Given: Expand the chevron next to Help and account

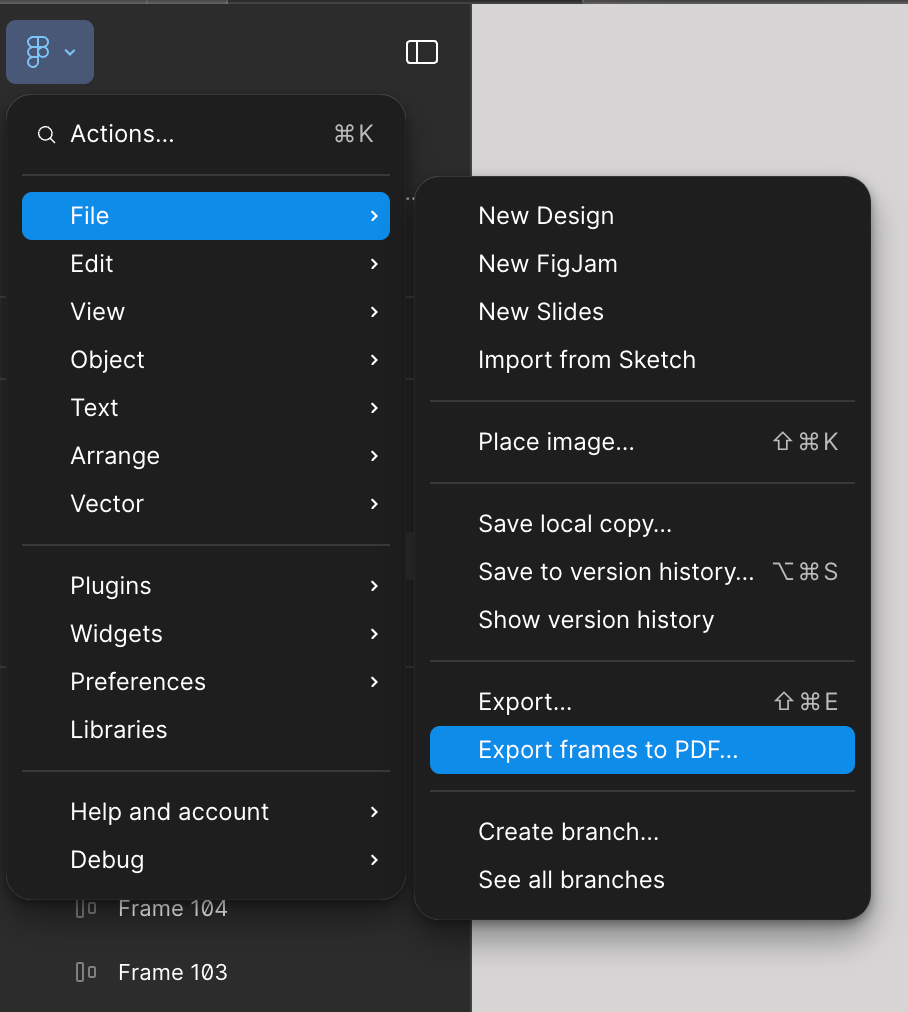Looking at the screenshot, I should (x=374, y=812).
